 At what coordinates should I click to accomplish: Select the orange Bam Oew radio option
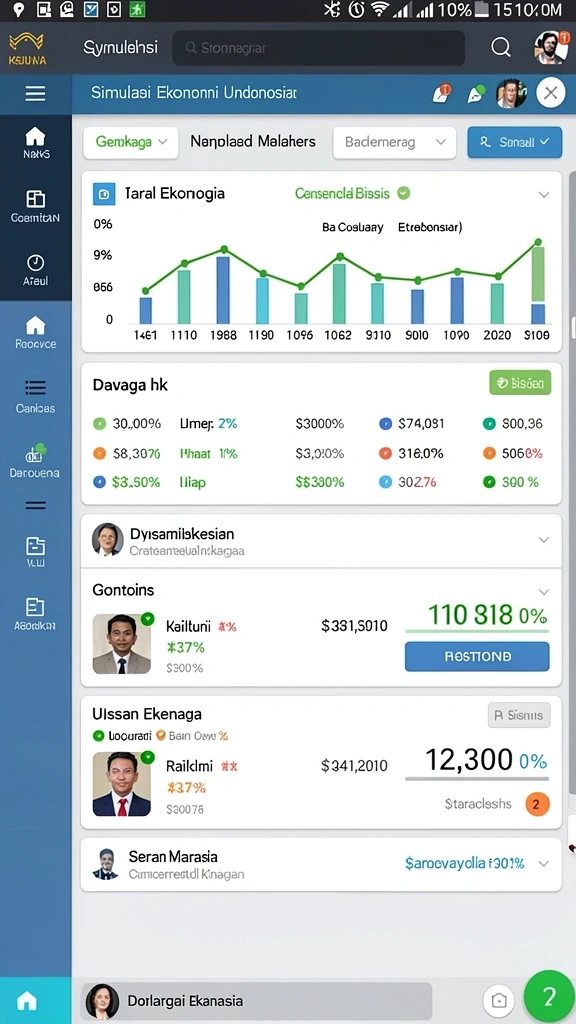161,735
